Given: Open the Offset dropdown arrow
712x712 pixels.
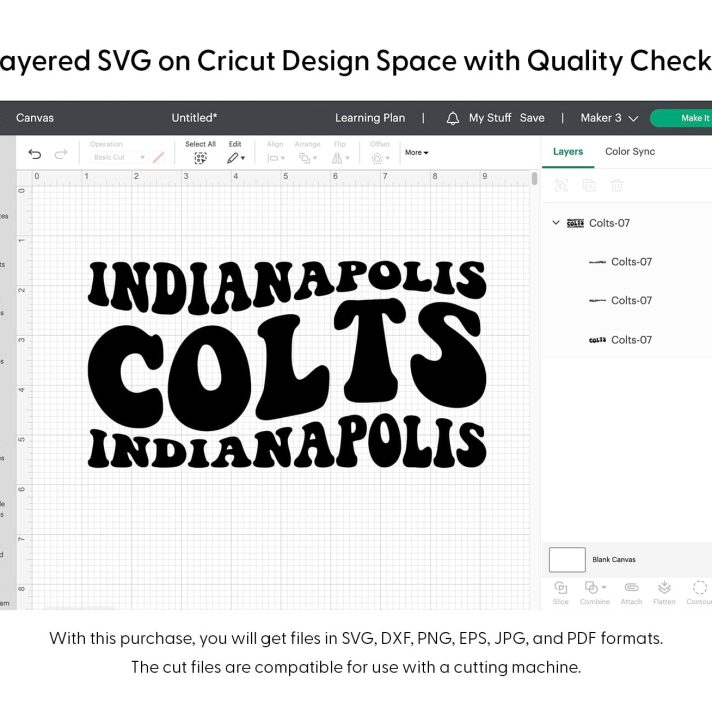Looking at the screenshot, I should tap(388, 158).
